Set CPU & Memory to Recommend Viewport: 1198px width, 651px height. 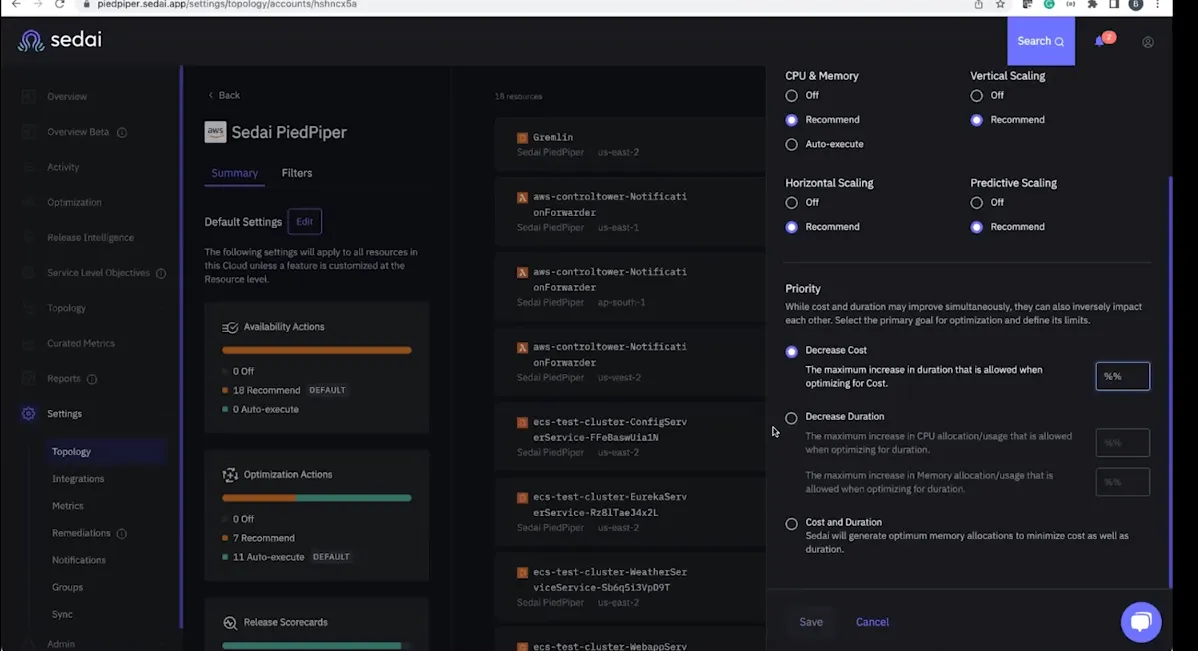point(792,120)
